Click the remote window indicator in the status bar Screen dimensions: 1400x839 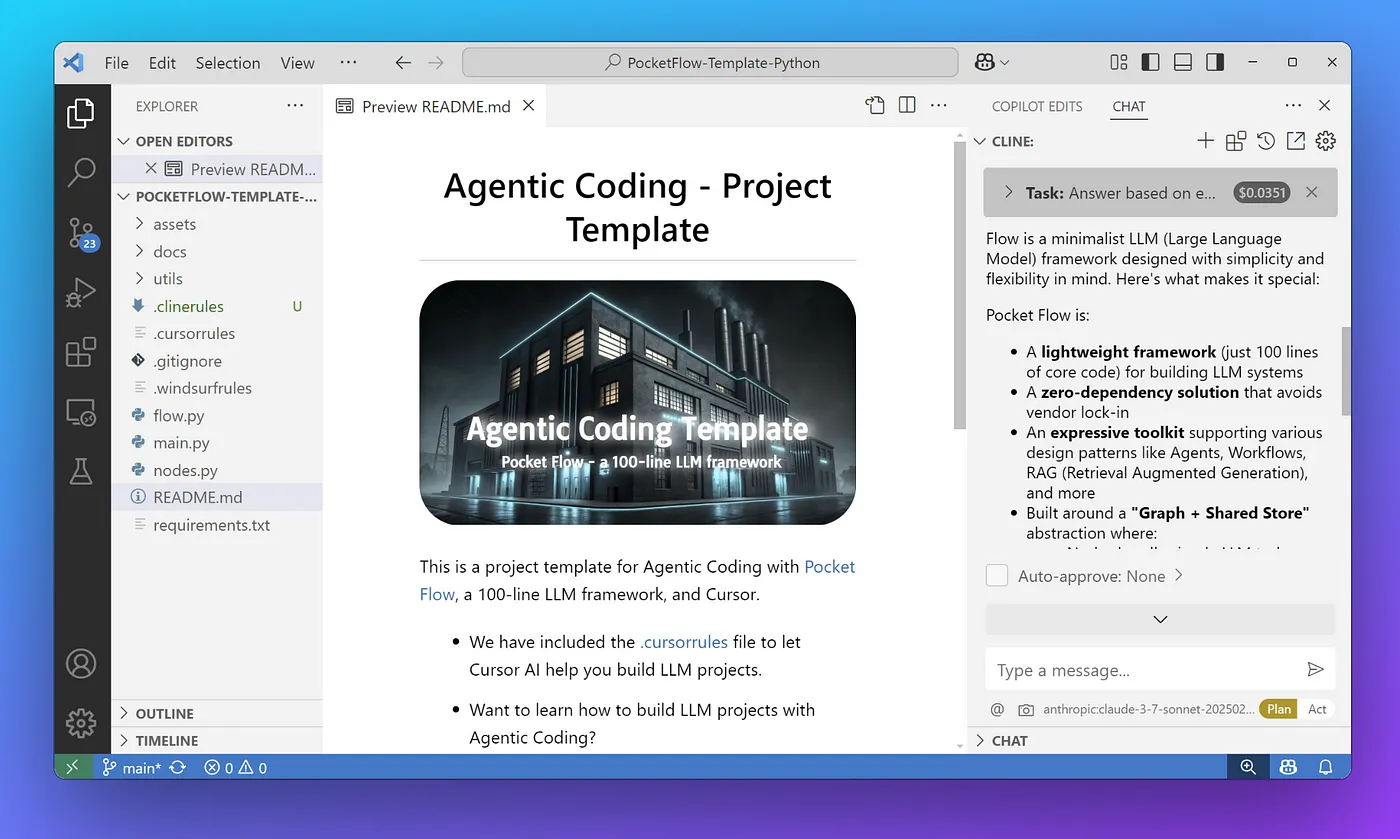click(72, 767)
